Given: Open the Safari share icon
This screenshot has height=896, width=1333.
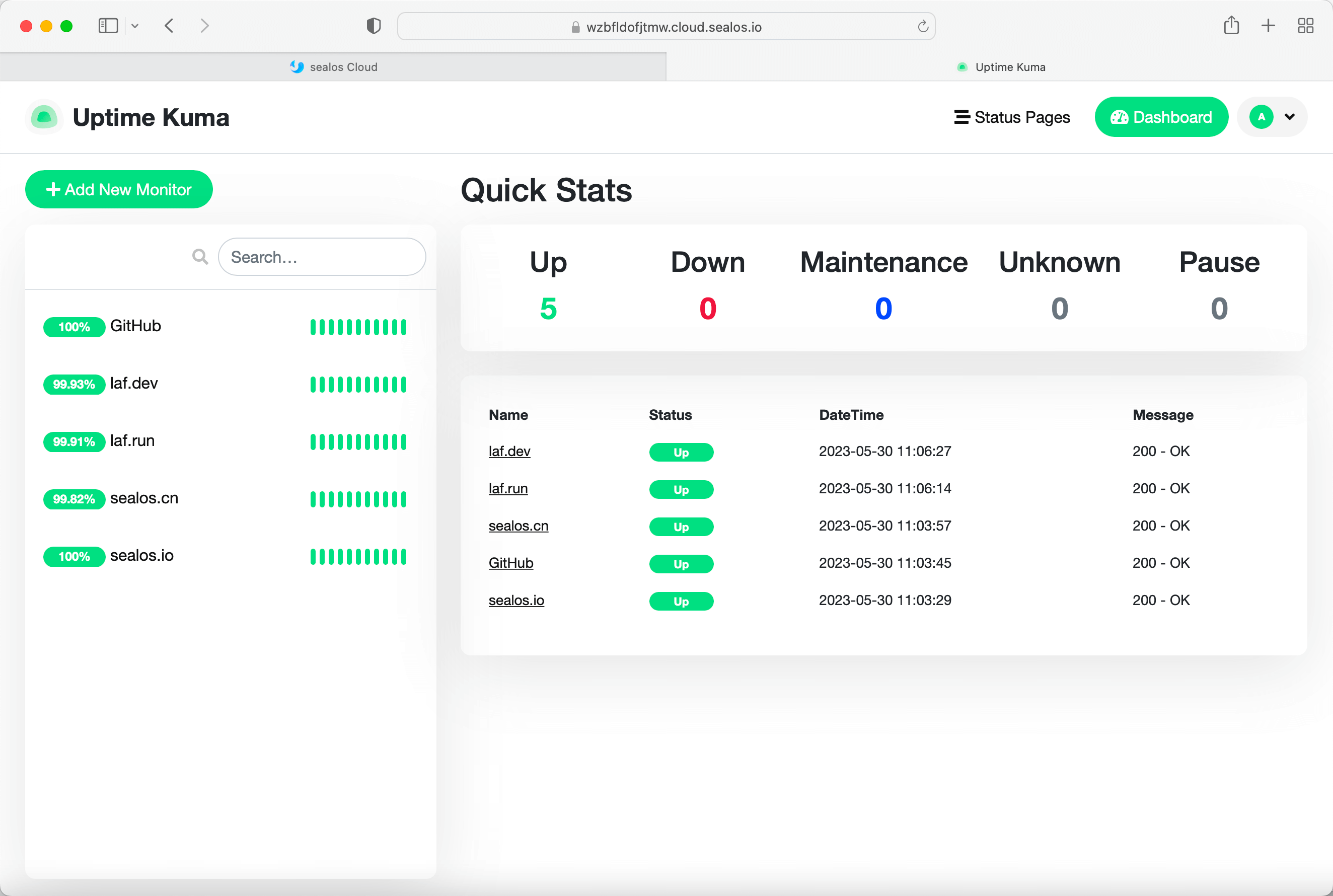Looking at the screenshot, I should coord(1231,26).
